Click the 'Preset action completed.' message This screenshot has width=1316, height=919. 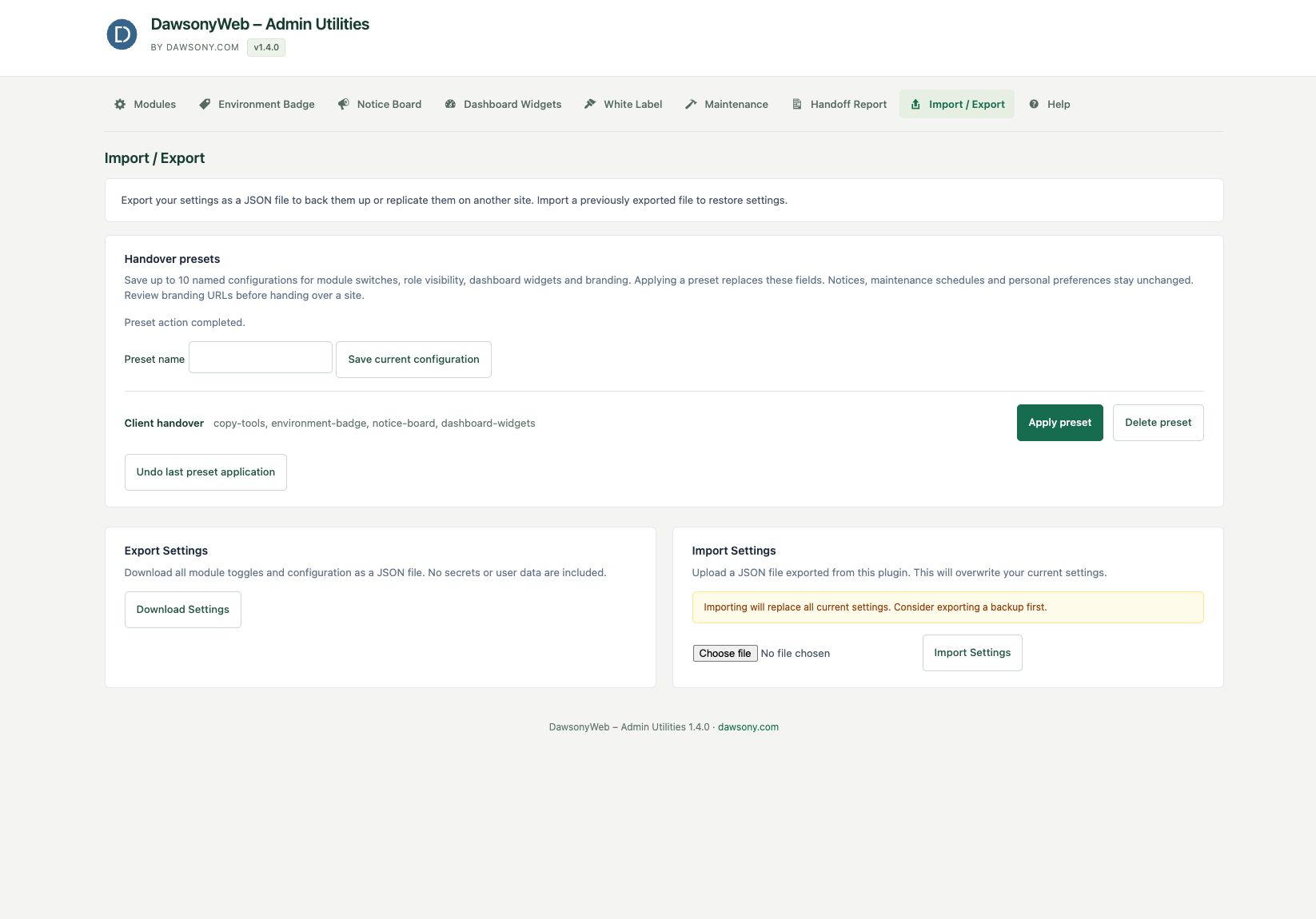pos(185,323)
